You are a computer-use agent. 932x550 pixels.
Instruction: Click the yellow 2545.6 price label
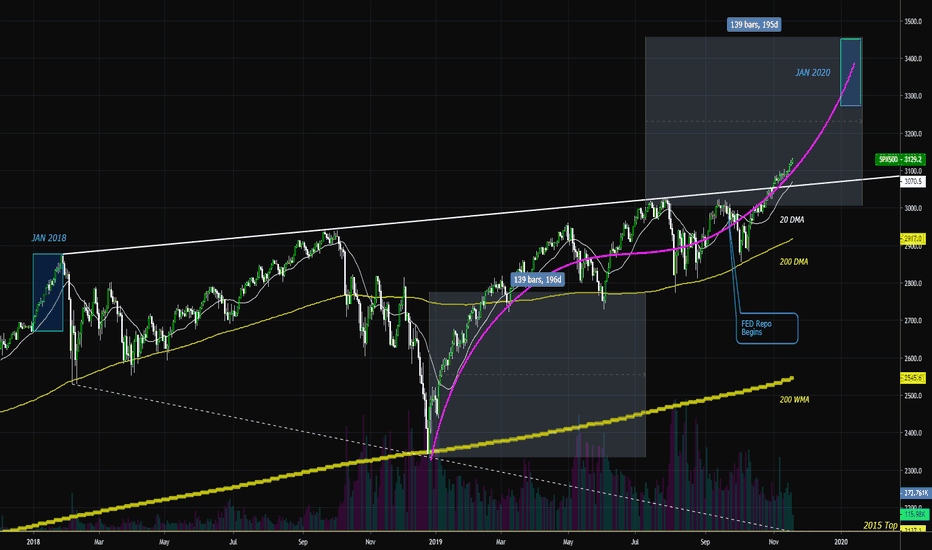coord(913,378)
